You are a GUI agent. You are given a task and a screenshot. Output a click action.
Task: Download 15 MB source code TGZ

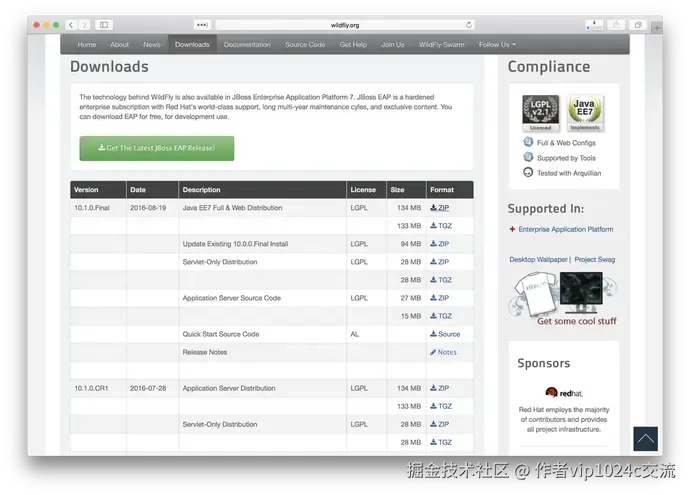tap(441, 316)
